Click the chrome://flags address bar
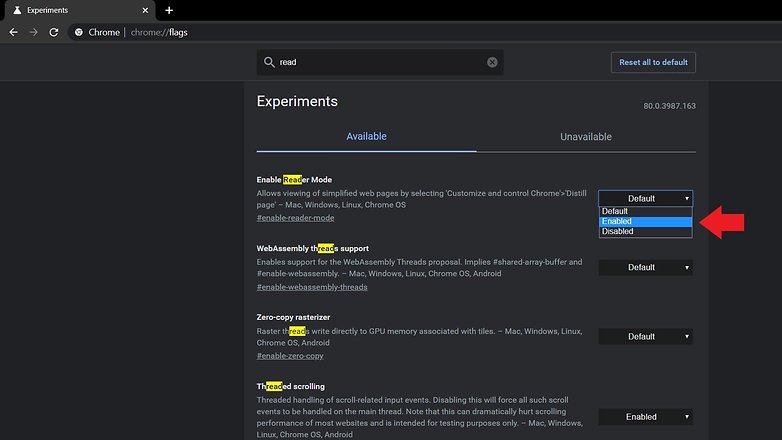782x440 pixels. 424,32
